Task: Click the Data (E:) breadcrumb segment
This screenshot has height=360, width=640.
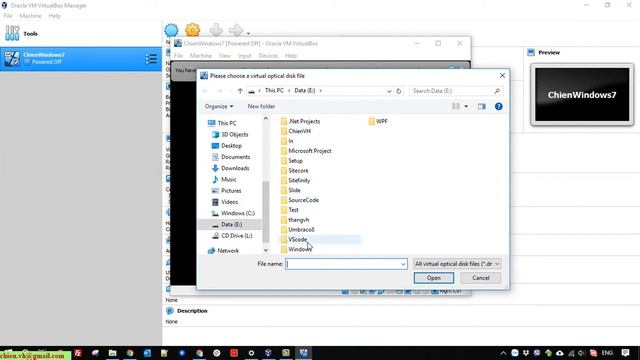Action: pyautogui.click(x=305, y=90)
